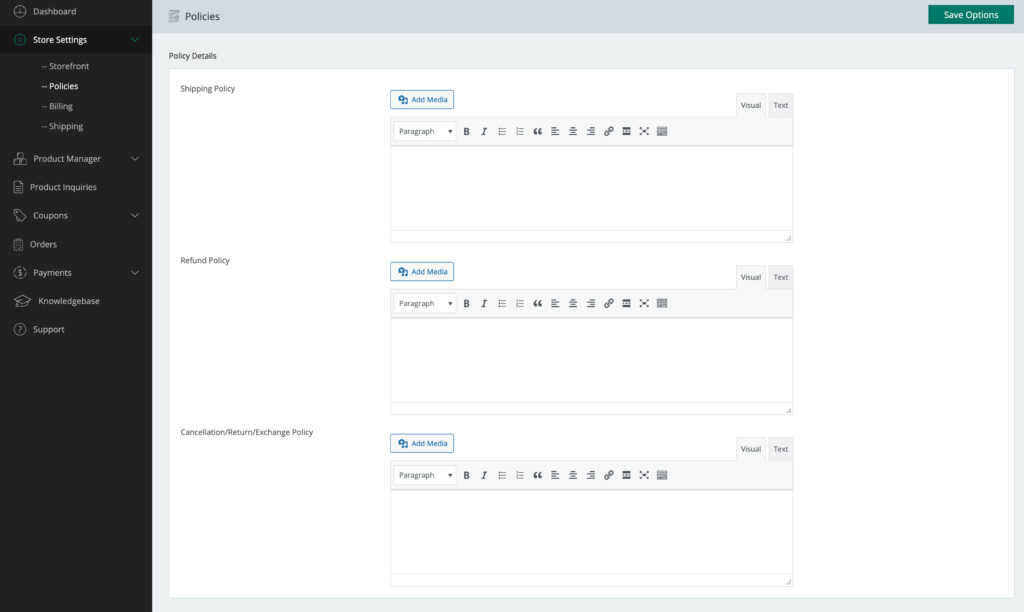1024x612 pixels.
Task: Click Bold icon in Shipping Policy editor
Action: (x=466, y=131)
